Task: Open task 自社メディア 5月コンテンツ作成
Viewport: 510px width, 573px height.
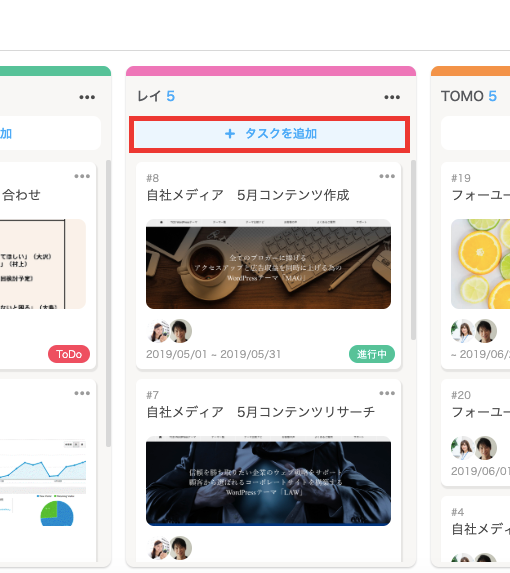Action: [248, 195]
